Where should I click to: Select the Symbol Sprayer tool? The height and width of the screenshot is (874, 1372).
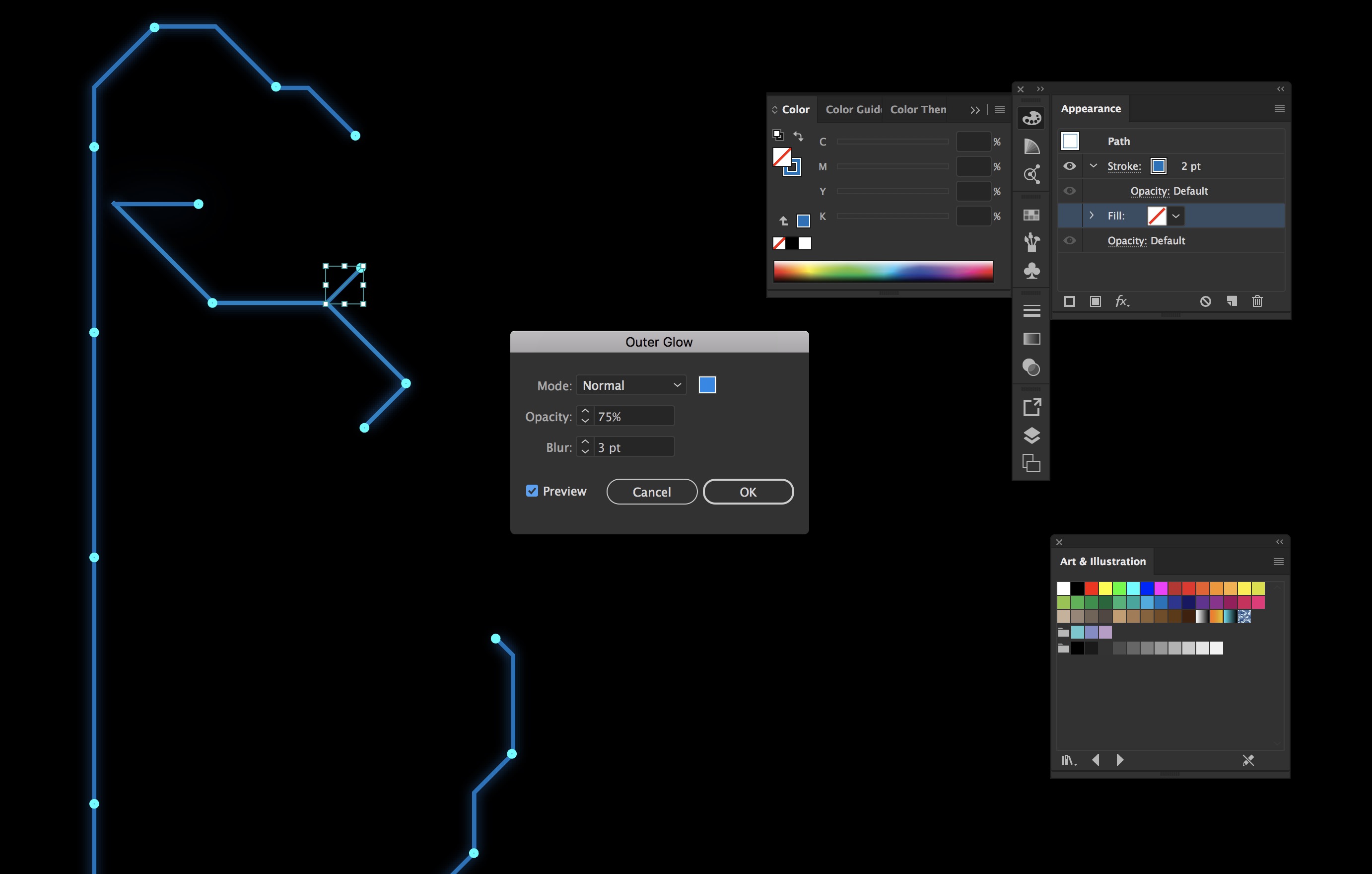[1033, 269]
